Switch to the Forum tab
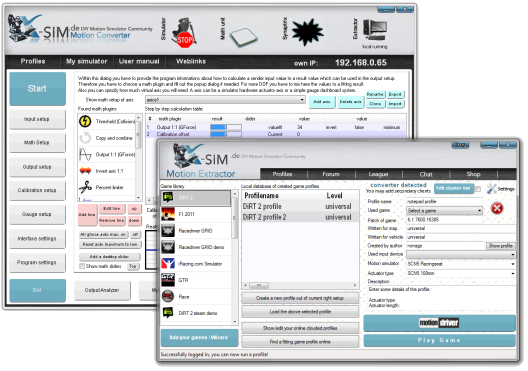This screenshot has height=371, width=528. tap(331, 174)
